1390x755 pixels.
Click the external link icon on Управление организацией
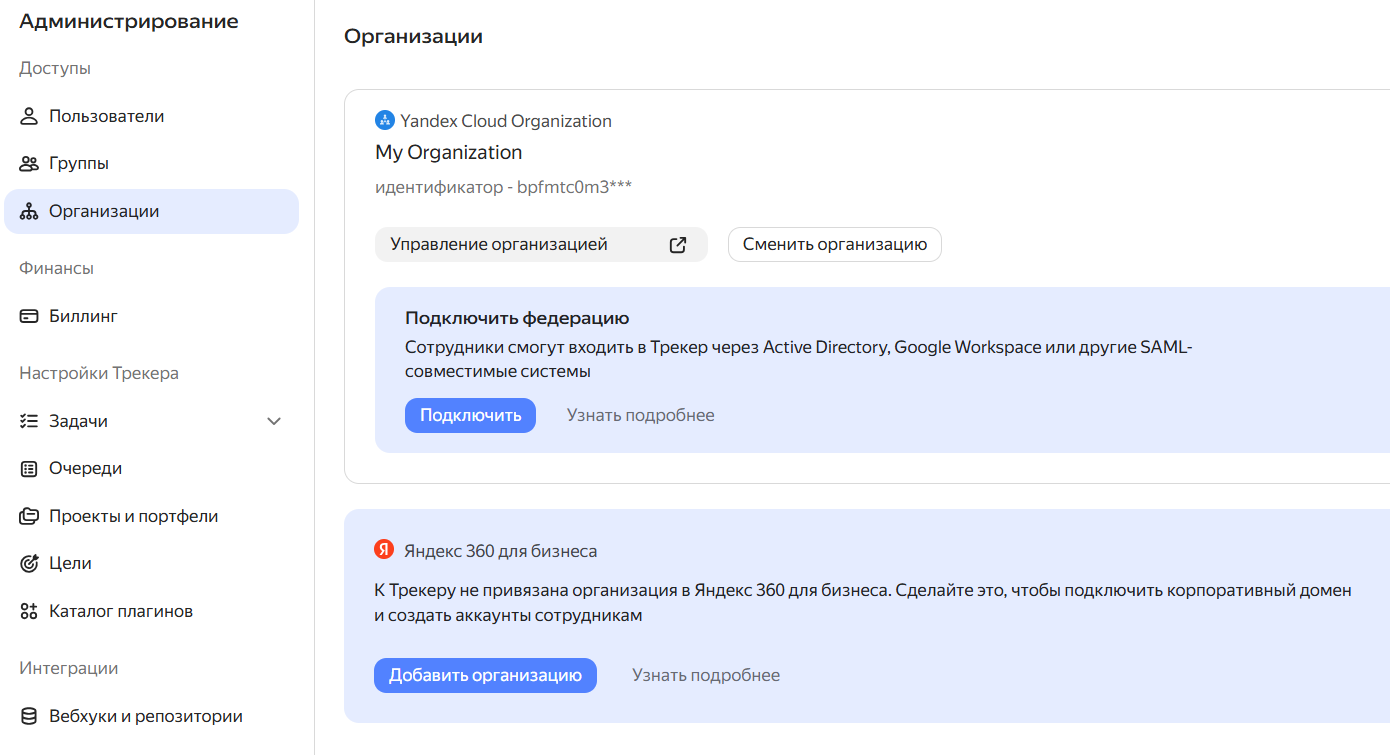[678, 245]
